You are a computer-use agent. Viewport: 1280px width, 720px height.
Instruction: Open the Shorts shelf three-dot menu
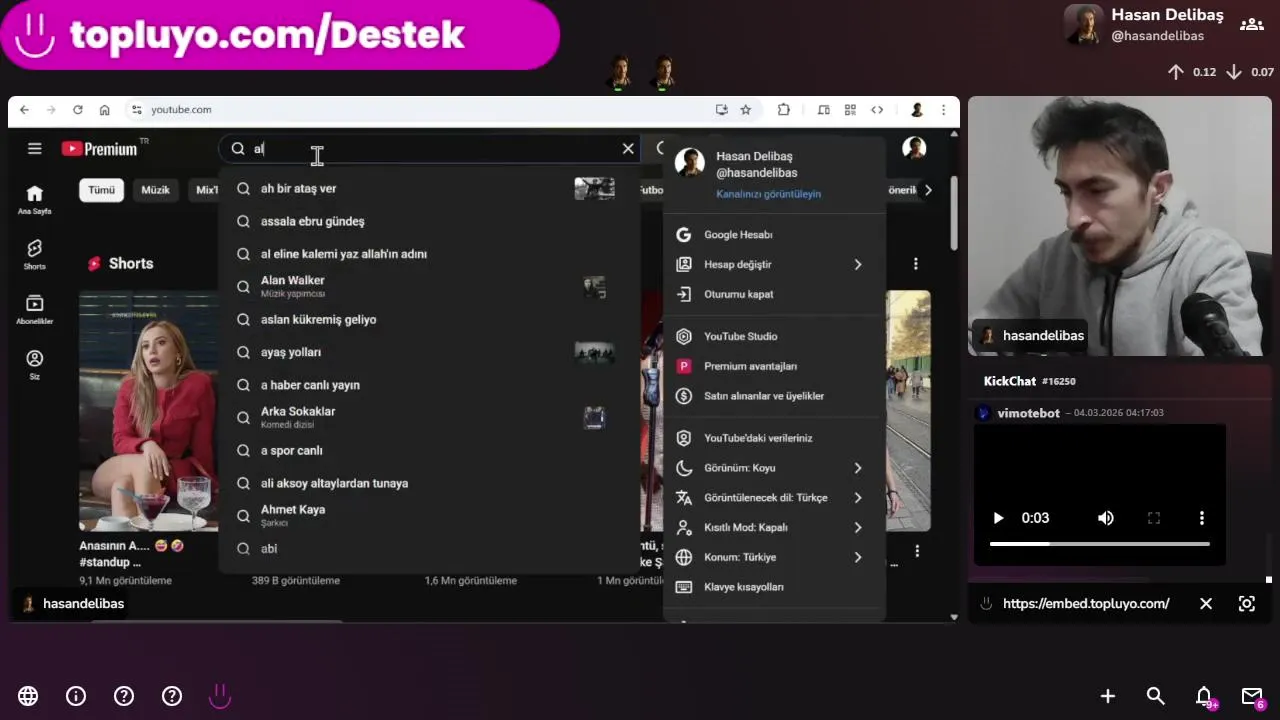point(915,264)
